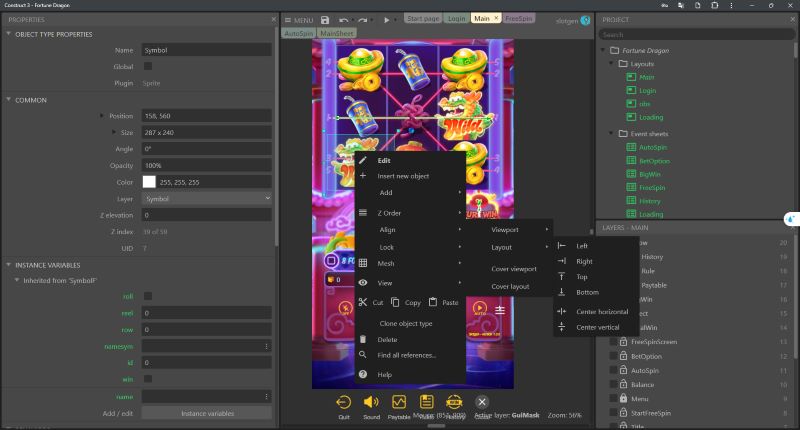Viewport: 800px width, 430px height.
Task: Toggle the lock on FreeSpinScreen layer
Action: 623,341
